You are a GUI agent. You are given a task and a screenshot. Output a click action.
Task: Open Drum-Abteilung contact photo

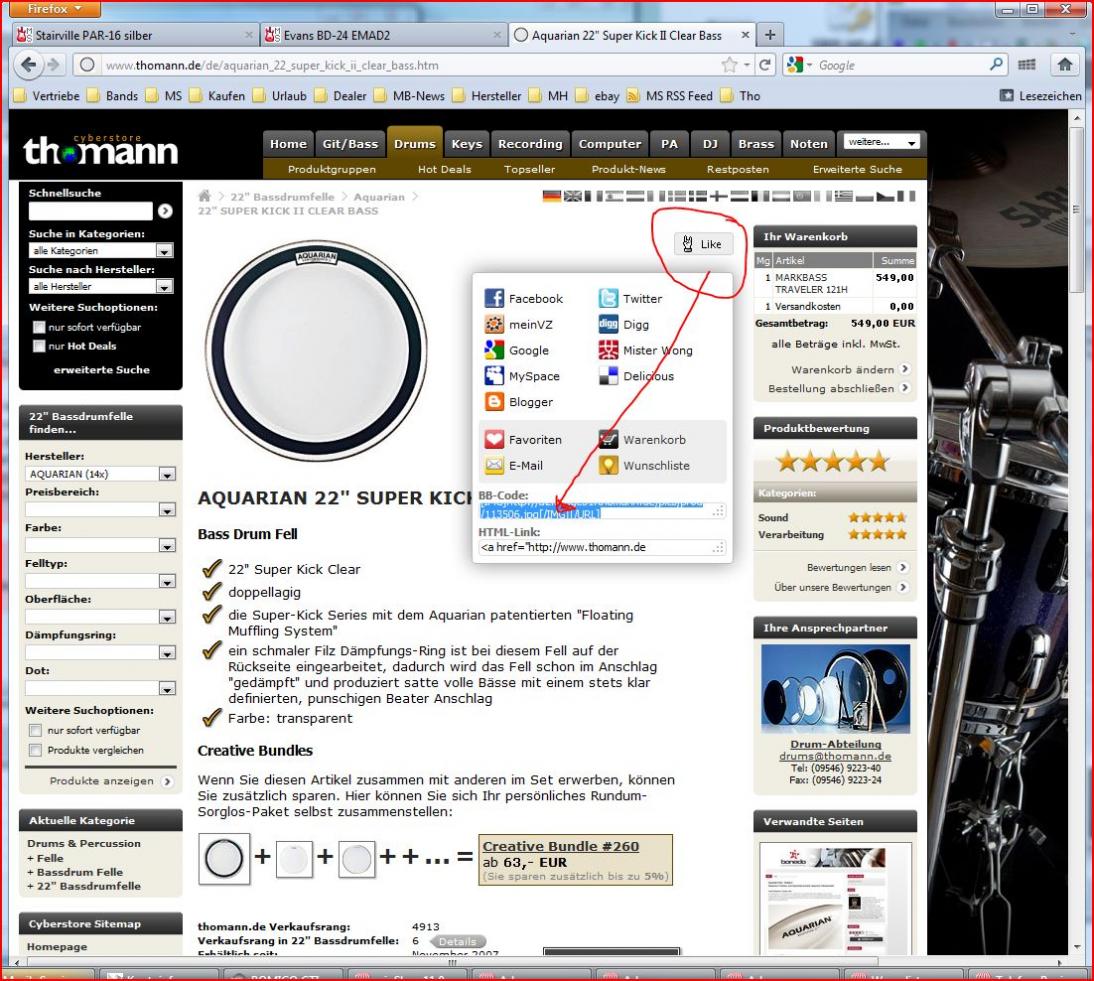point(835,687)
